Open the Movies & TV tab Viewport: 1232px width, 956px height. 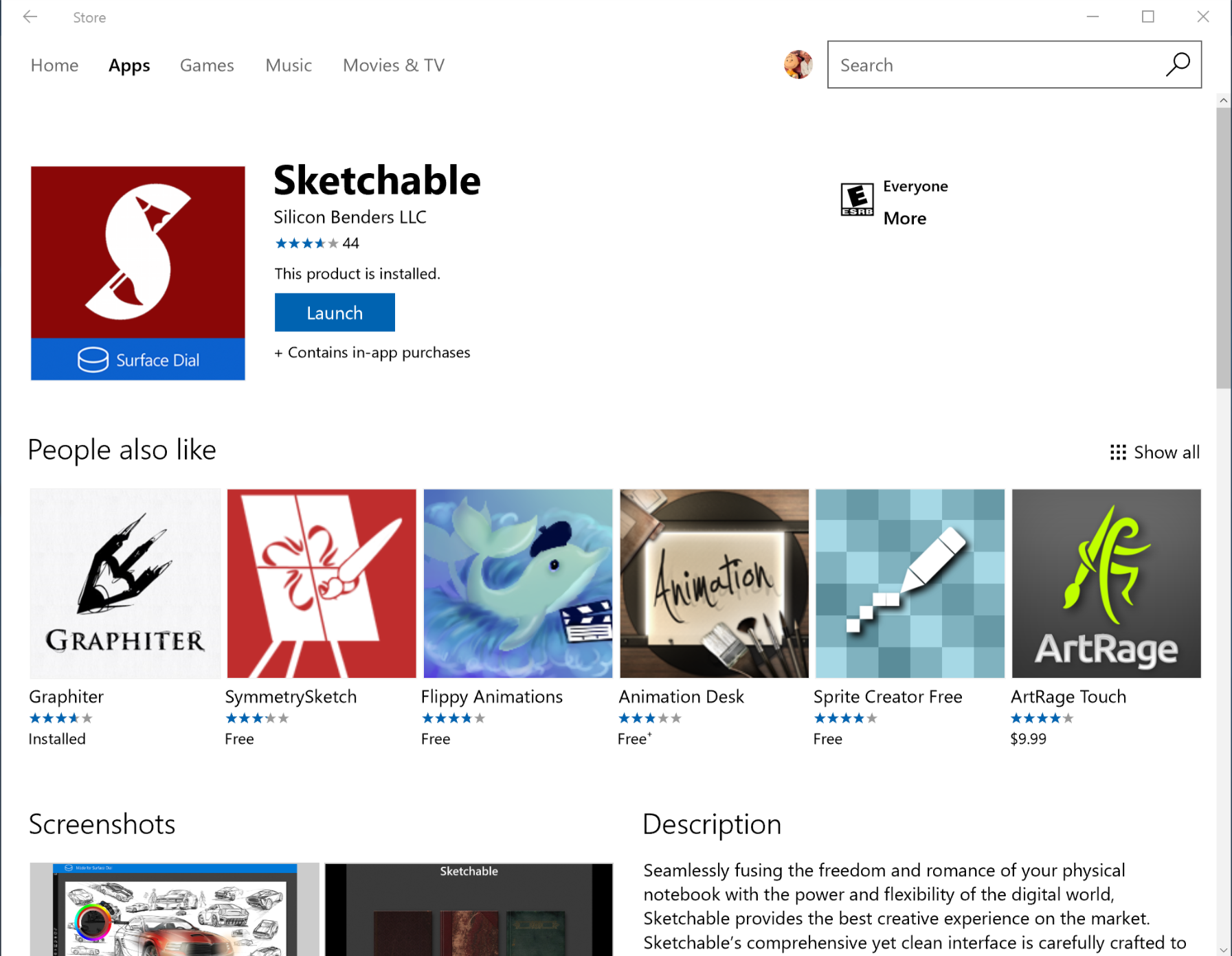click(x=394, y=65)
